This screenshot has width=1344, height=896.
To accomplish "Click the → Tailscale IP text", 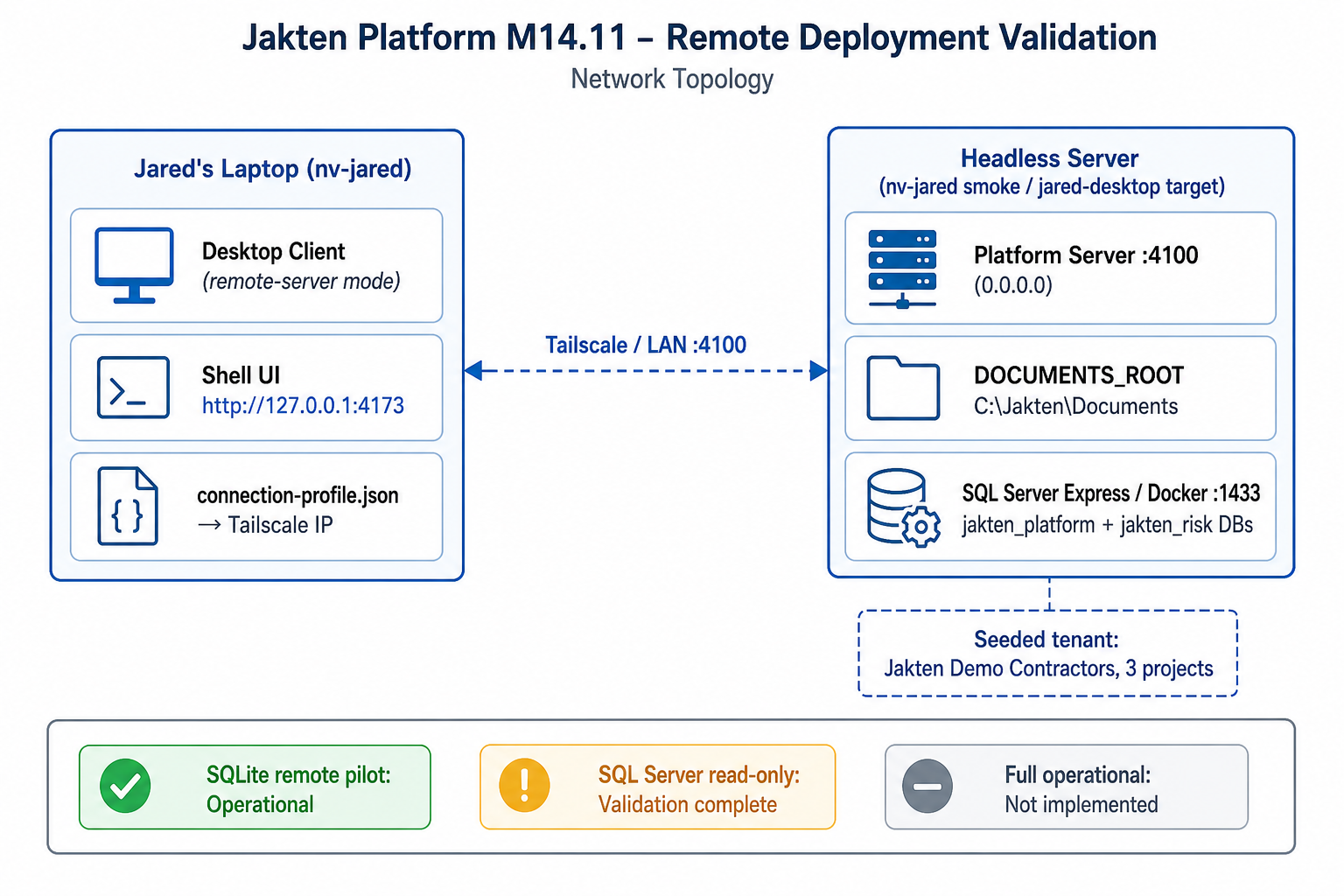I will coord(265,525).
